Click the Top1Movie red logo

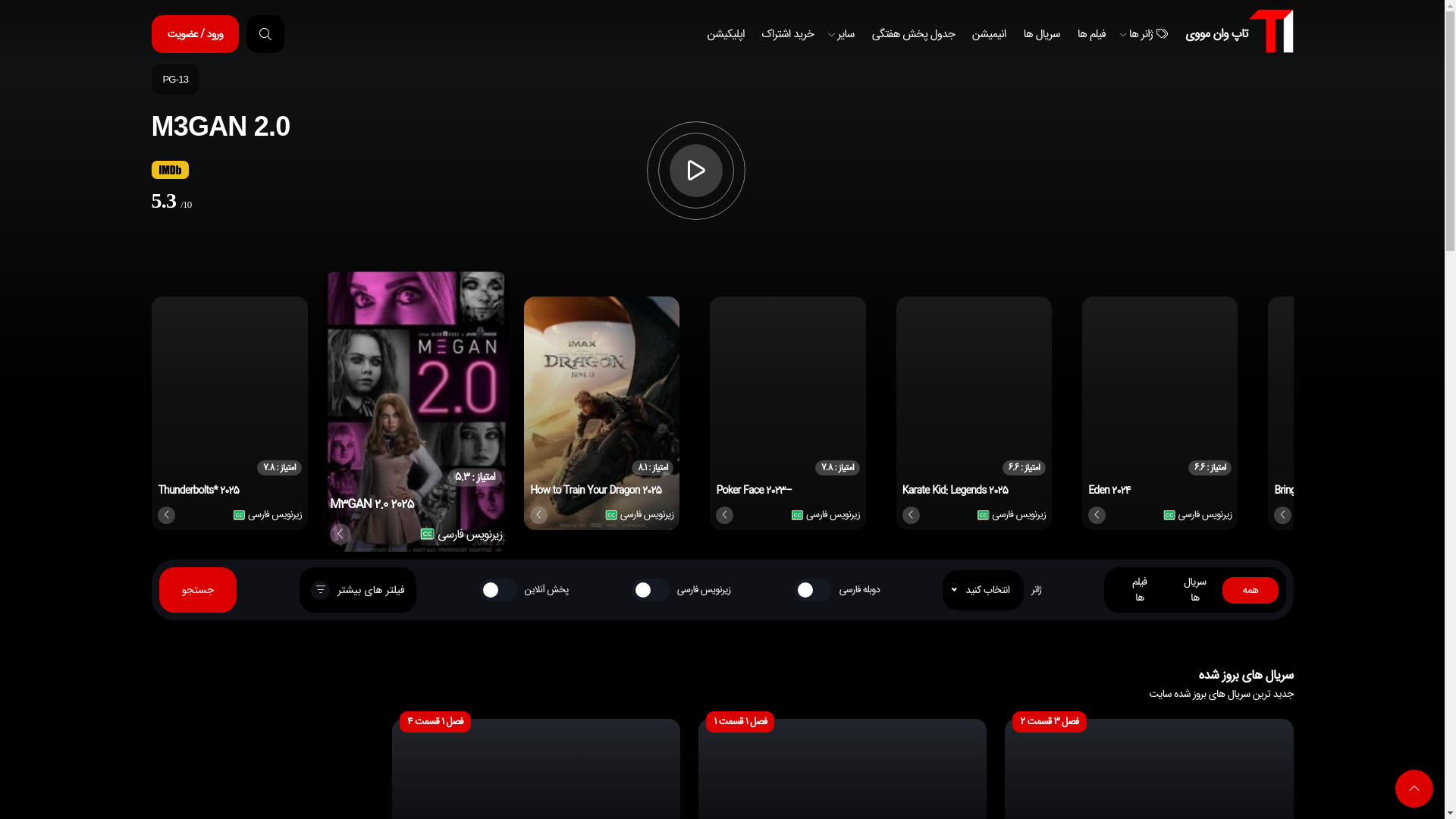coord(1271,32)
